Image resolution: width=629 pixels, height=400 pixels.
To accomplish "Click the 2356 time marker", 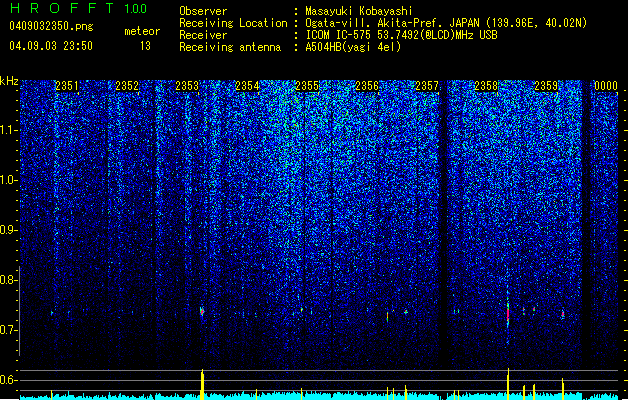I will click(x=367, y=86).
